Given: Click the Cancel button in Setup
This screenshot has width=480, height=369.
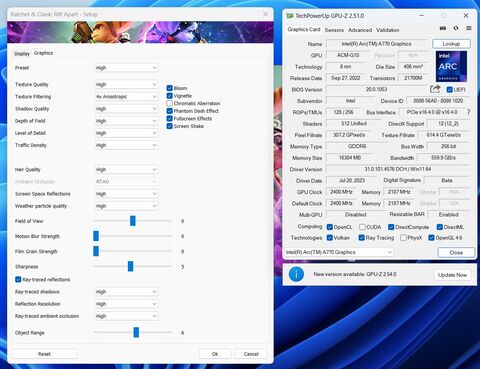Looking at the screenshot, I should click(251, 354).
